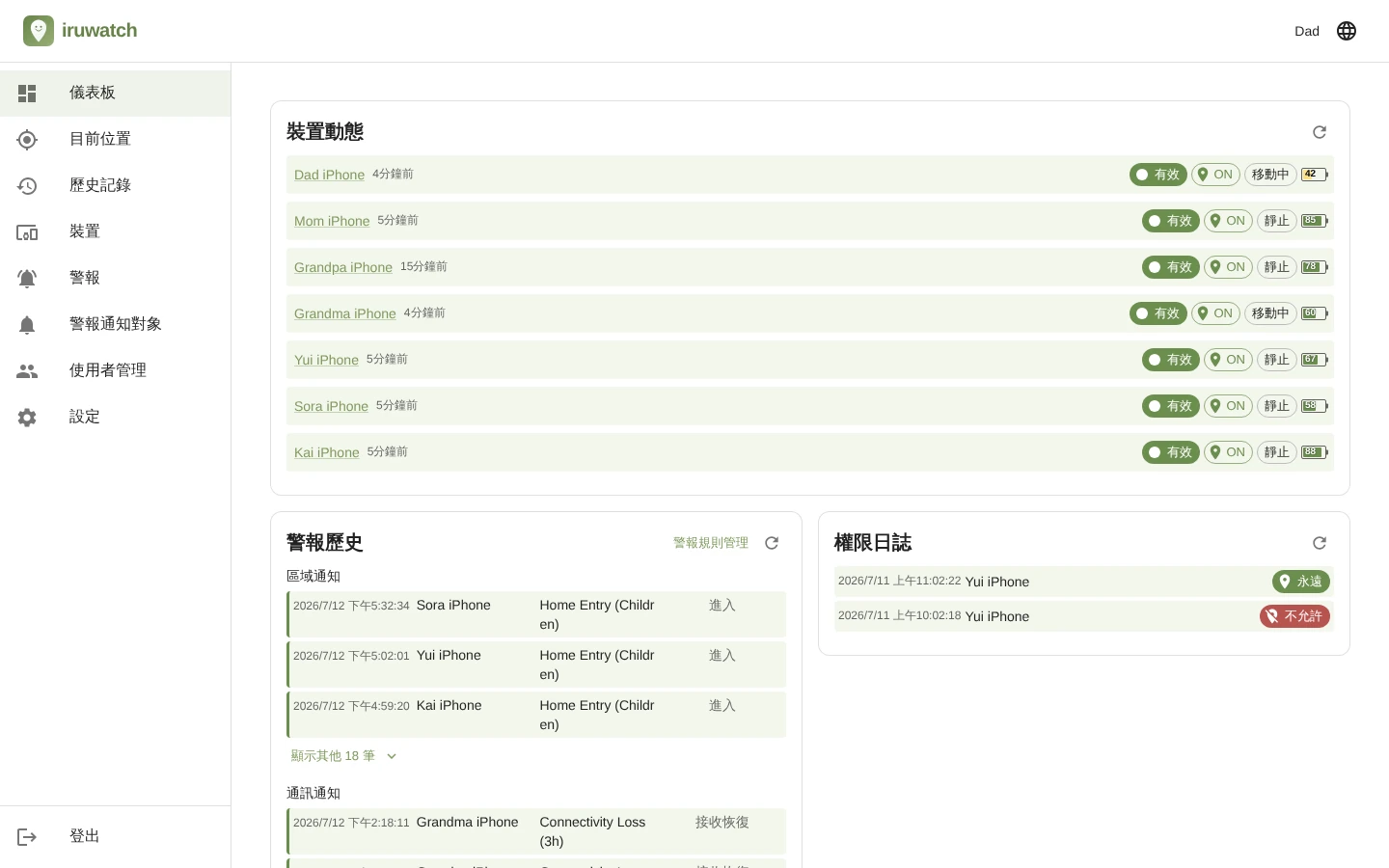This screenshot has height=868, width=1389.
Task: Click Mom iPhone battery indicator 85
Action: tap(1315, 221)
